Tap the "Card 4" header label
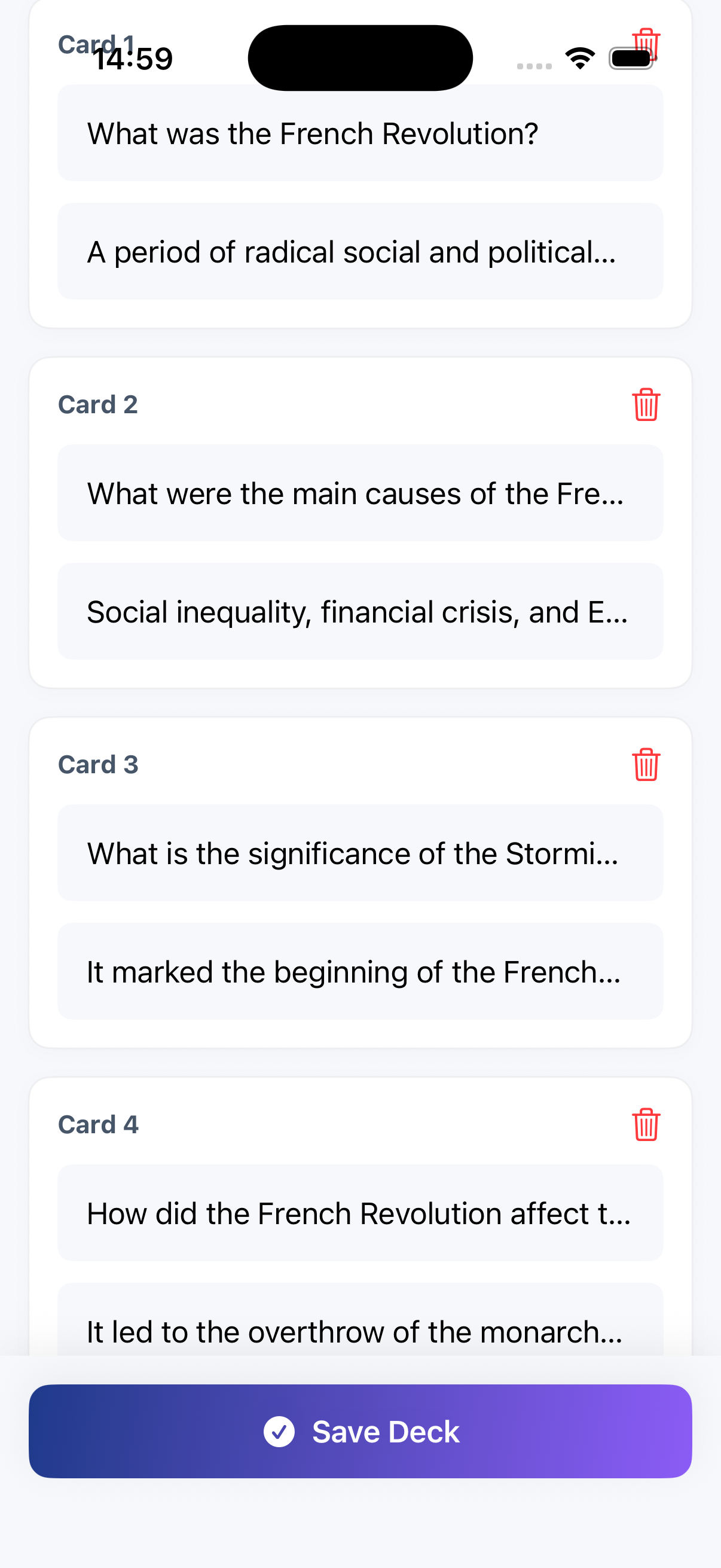Screen dimensions: 721x1568 98,1124
